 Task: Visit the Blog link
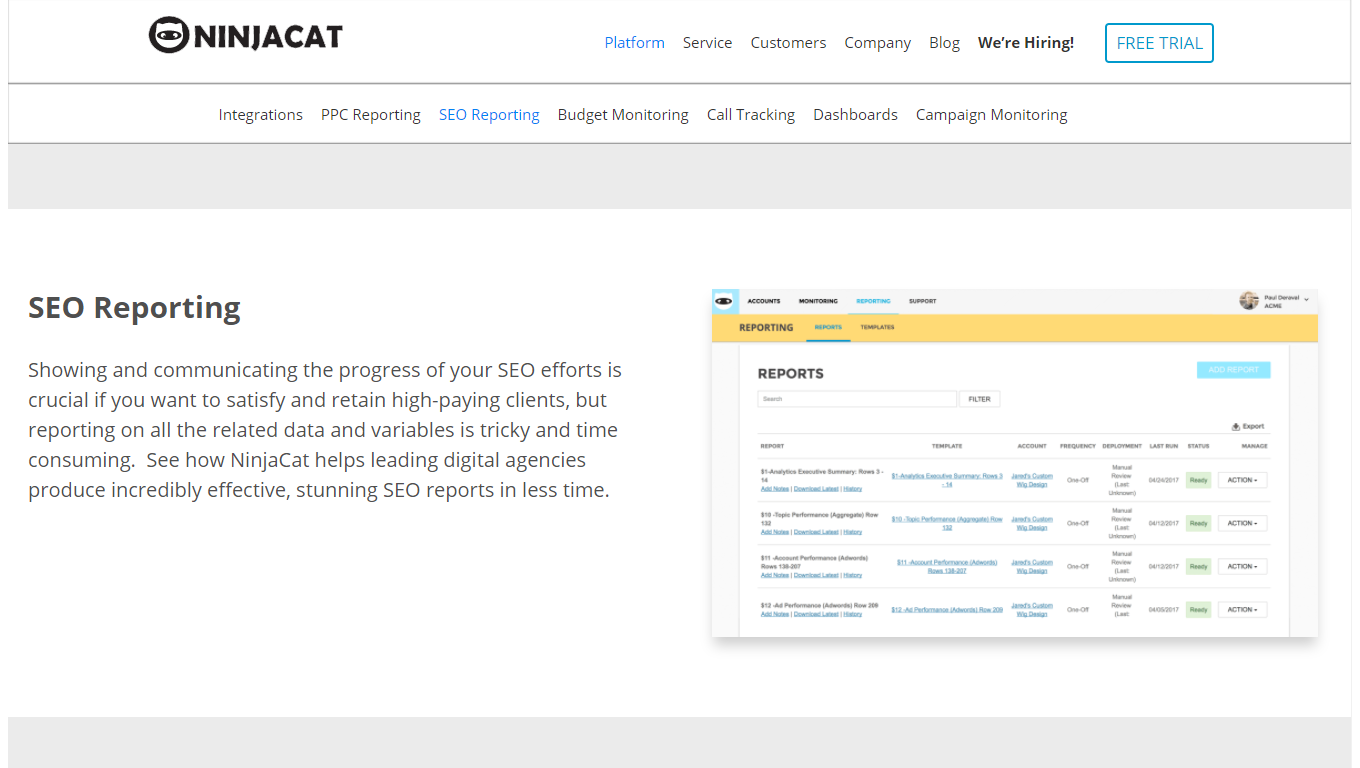(944, 43)
